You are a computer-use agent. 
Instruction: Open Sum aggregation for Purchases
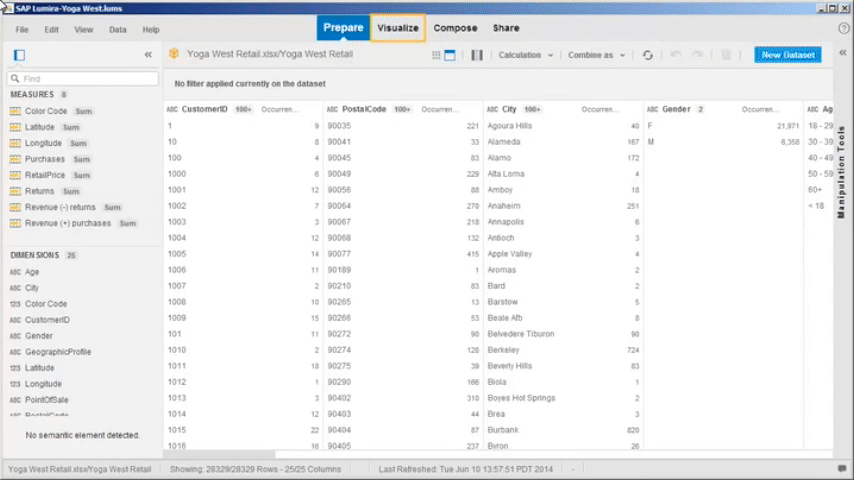coord(82,160)
